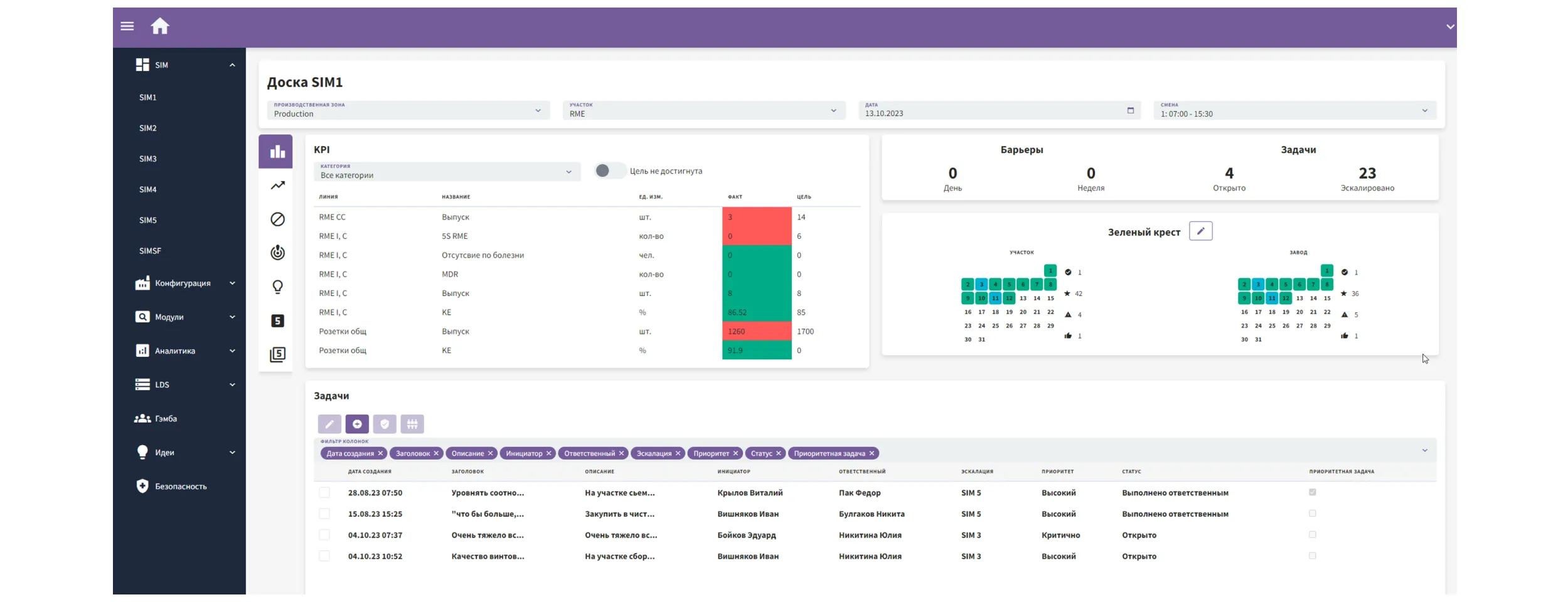Screen dimensions: 1568x602
Task: Click the lightbulb ideas panel icon
Action: [277, 287]
